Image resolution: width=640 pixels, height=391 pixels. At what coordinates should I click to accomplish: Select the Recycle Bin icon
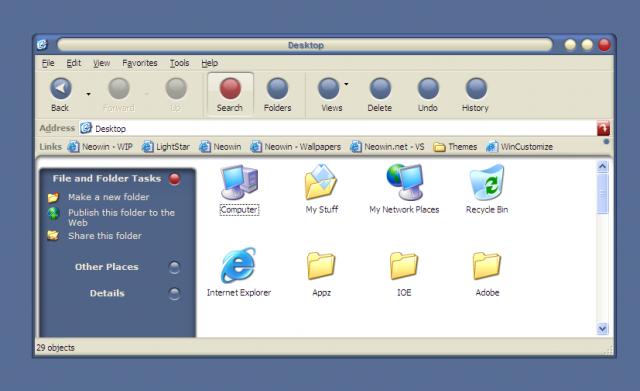[487, 189]
